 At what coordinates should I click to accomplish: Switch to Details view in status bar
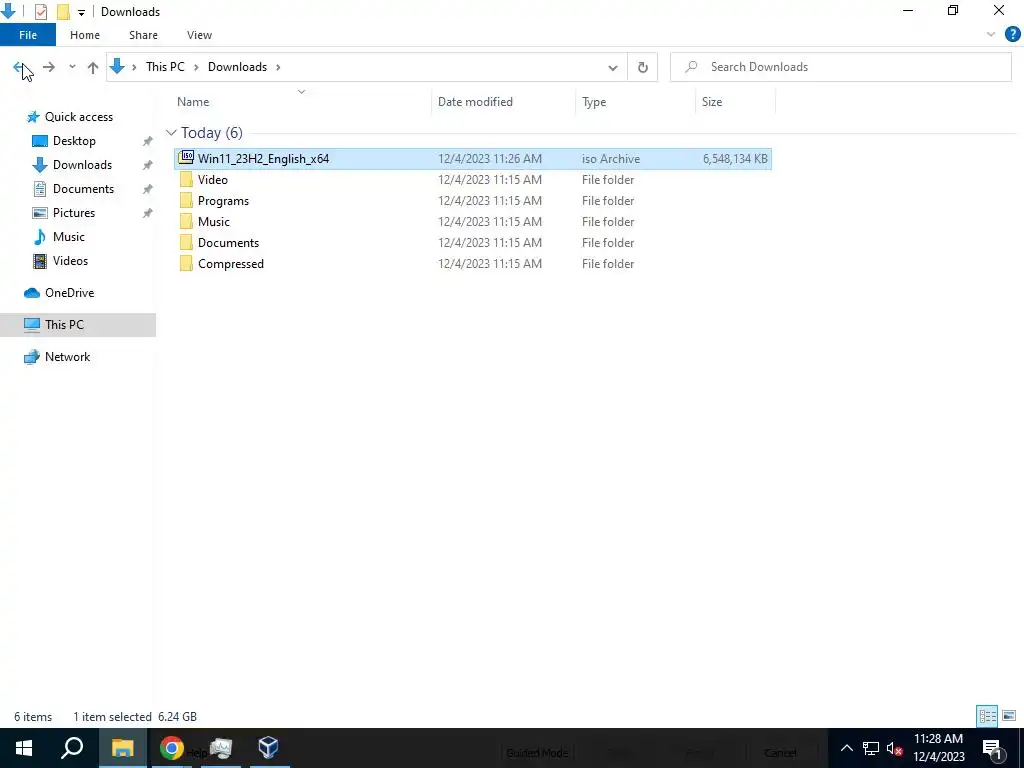click(x=987, y=716)
